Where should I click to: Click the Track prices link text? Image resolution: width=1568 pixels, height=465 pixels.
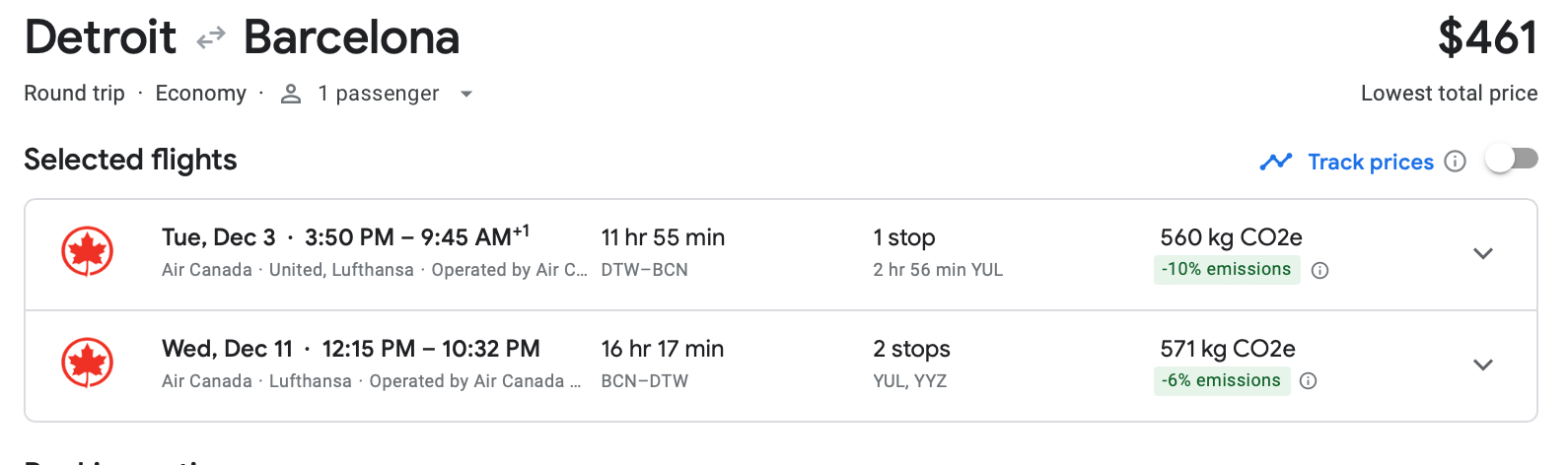pyautogui.click(x=1370, y=162)
